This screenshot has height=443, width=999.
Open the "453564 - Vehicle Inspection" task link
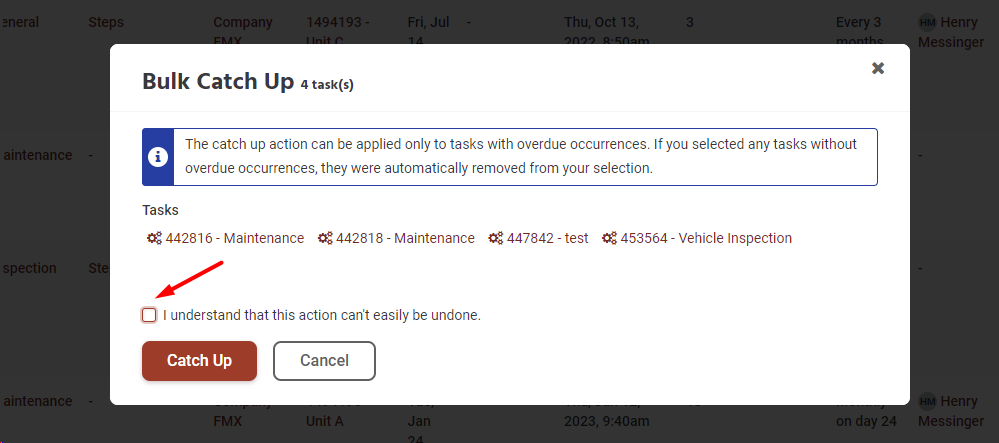(x=706, y=238)
